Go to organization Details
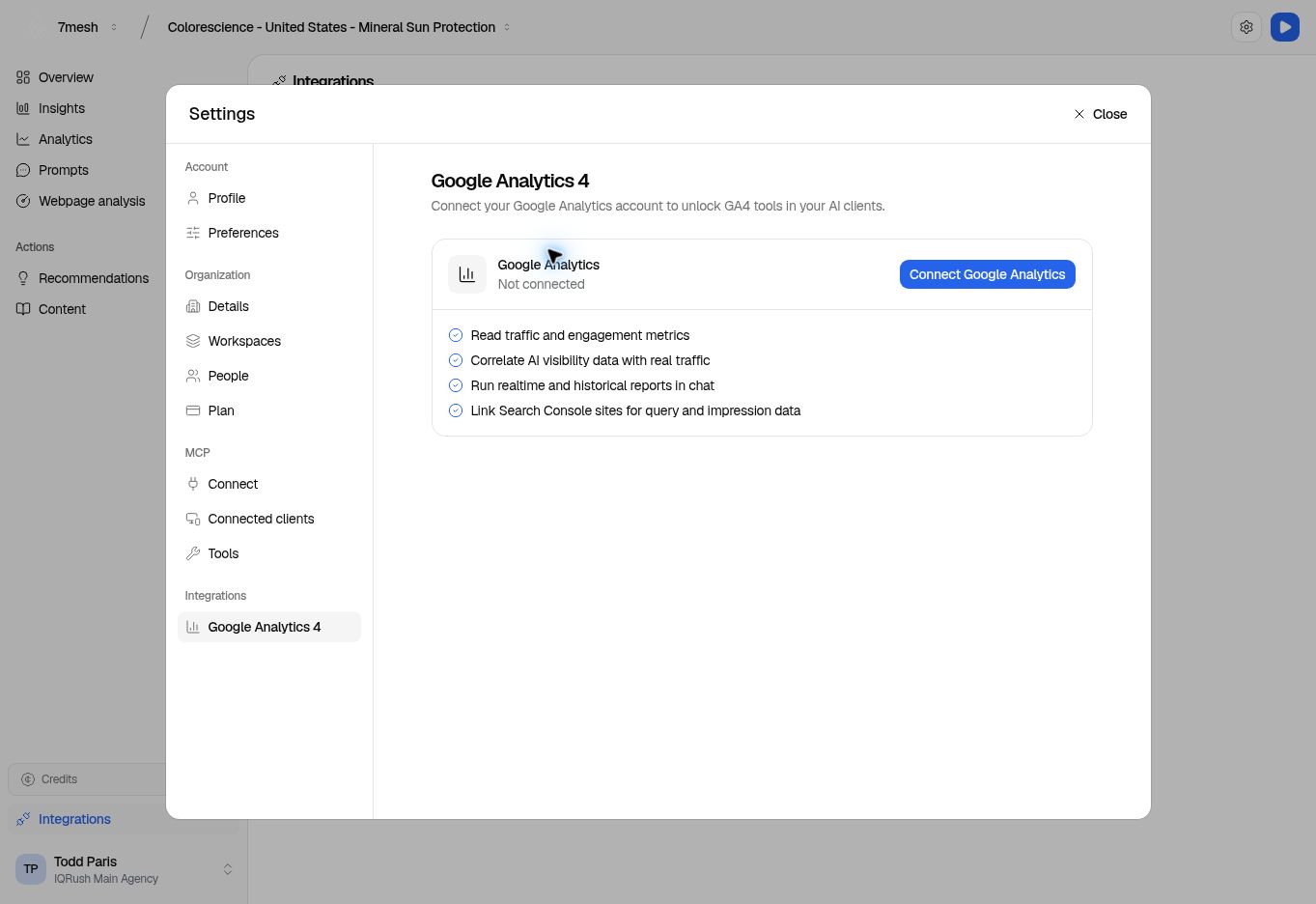Screen dimensions: 1316x904 point(269,306)
